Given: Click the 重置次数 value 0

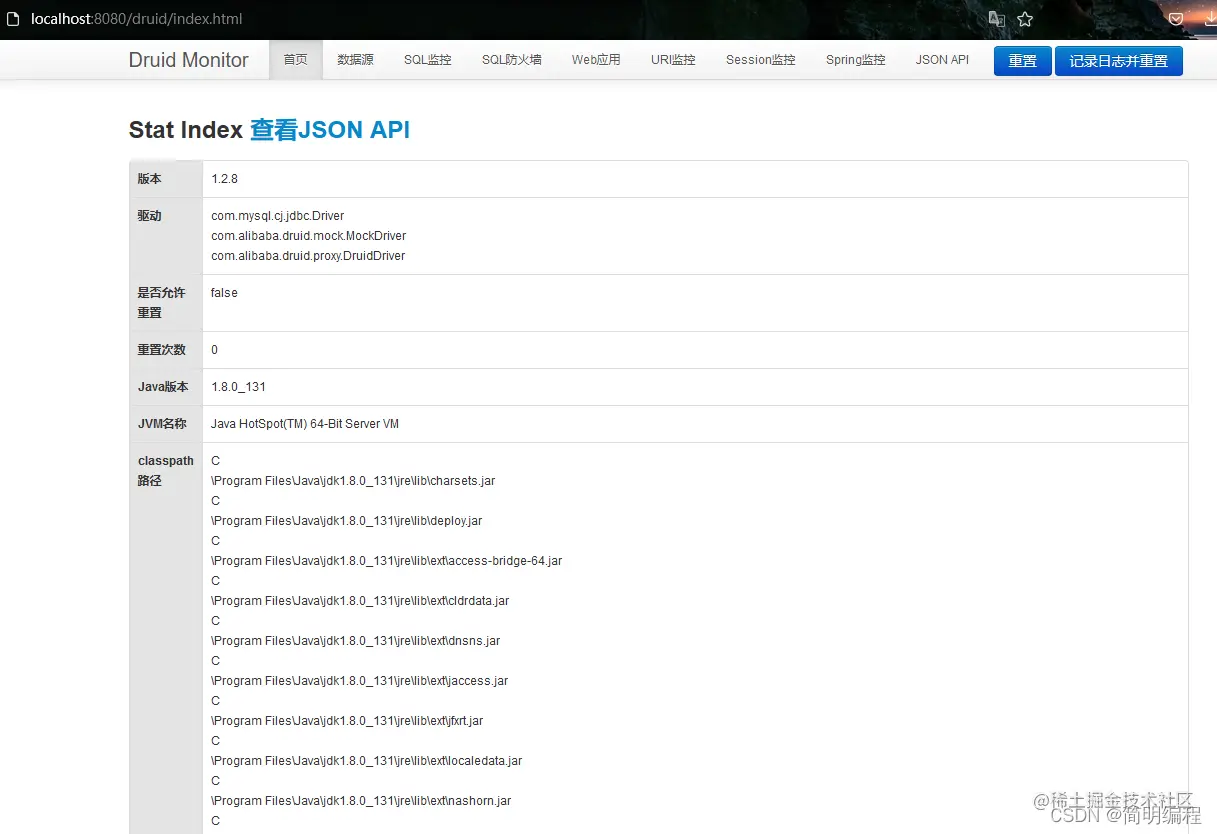Looking at the screenshot, I should coord(214,350).
